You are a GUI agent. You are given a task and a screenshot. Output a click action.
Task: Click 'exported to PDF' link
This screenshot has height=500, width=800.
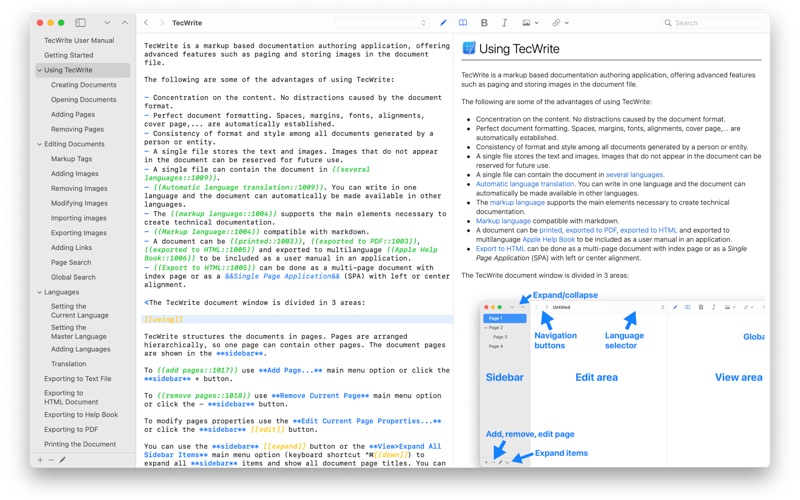(x=591, y=230)
